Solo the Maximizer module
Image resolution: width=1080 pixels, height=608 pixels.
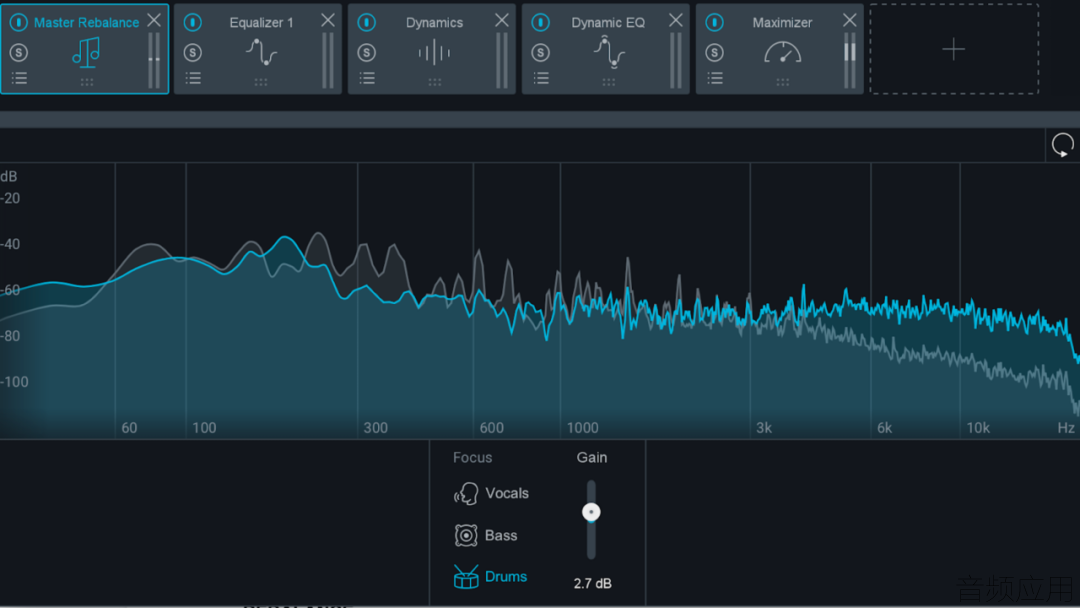[715, 52]
